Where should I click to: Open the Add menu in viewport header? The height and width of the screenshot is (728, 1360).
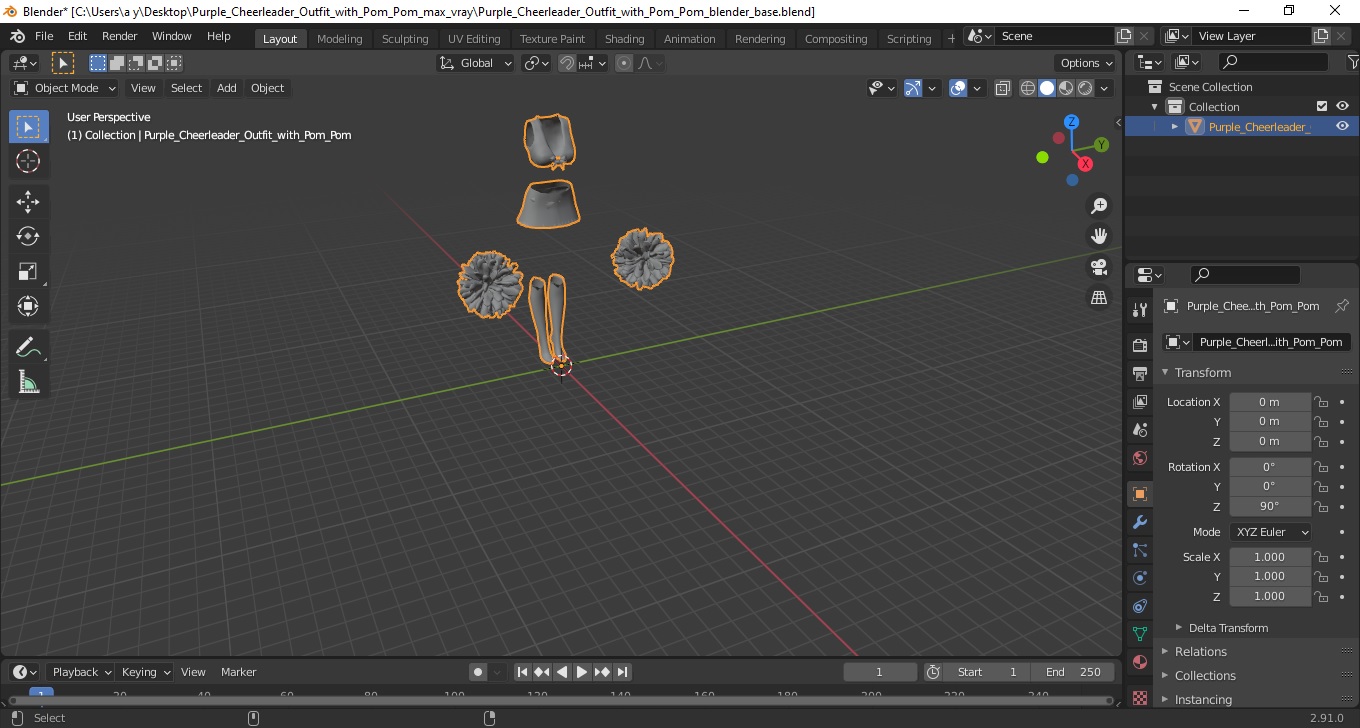click(227, 88)
